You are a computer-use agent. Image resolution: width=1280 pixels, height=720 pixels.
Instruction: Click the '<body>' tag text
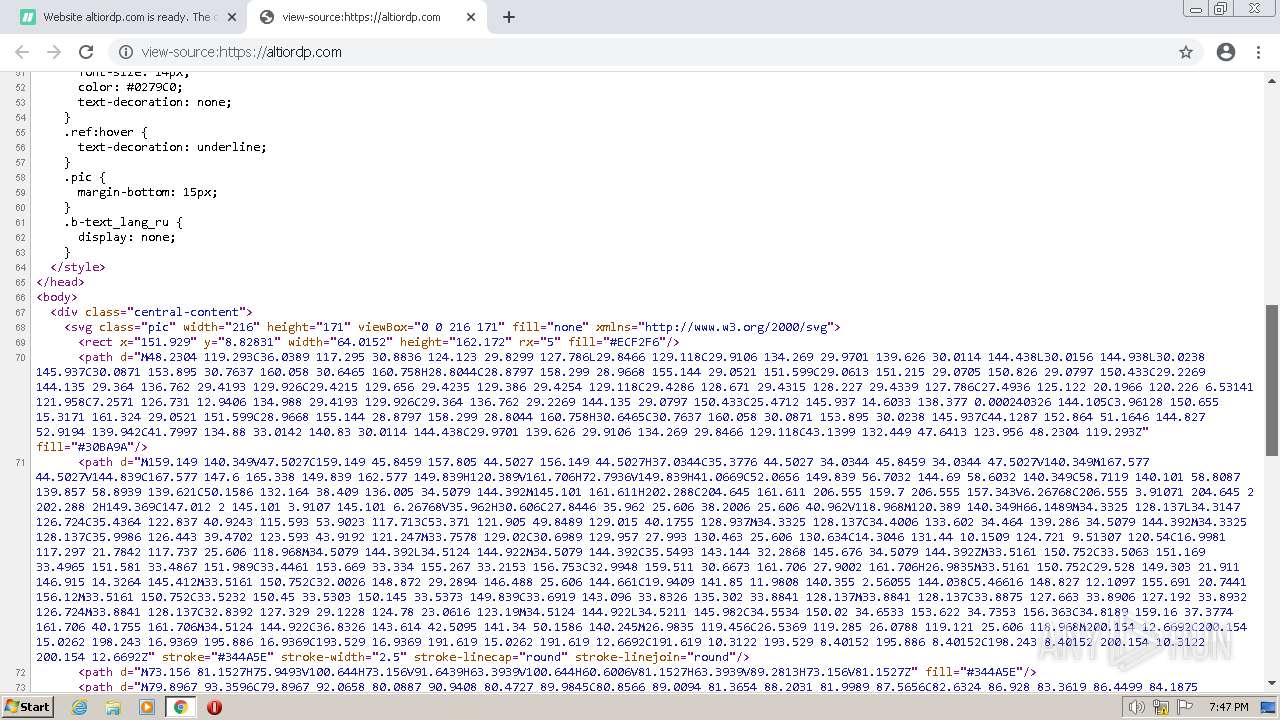click(57, 297)
